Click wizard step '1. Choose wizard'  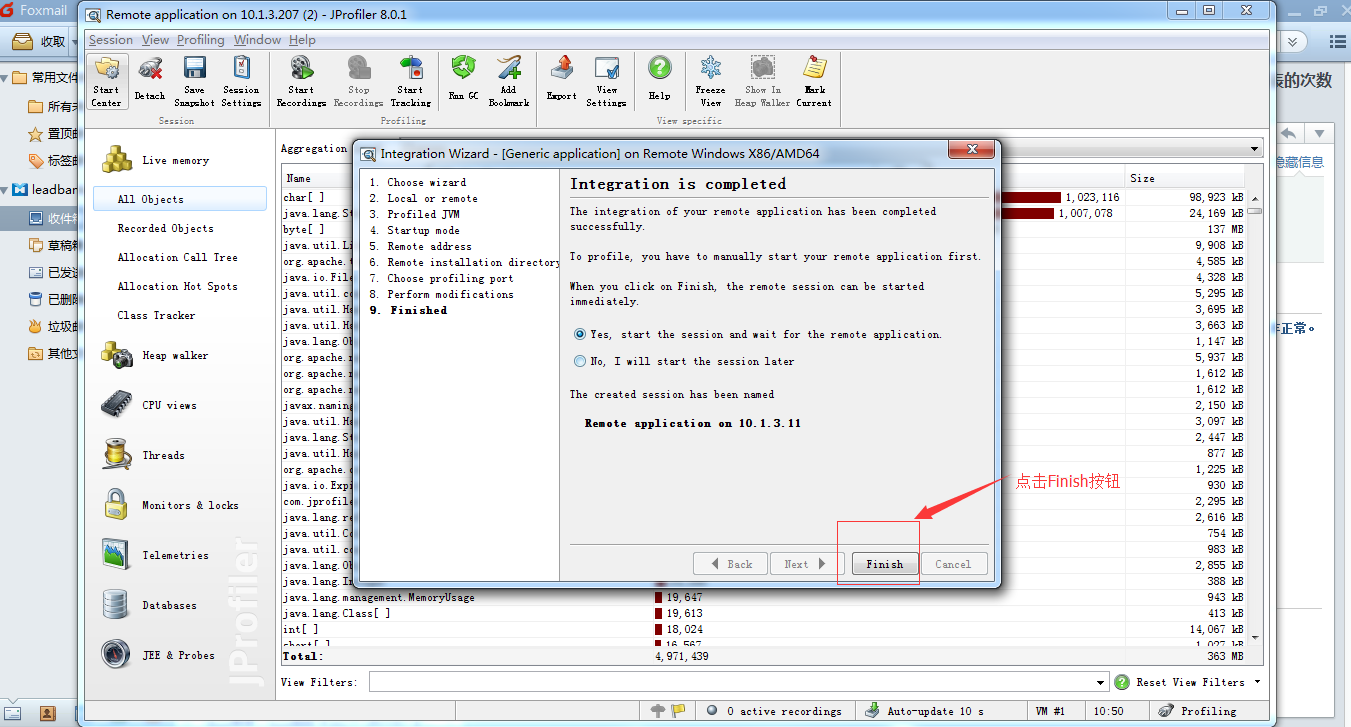pyautogui.click(x=417, y=182)
